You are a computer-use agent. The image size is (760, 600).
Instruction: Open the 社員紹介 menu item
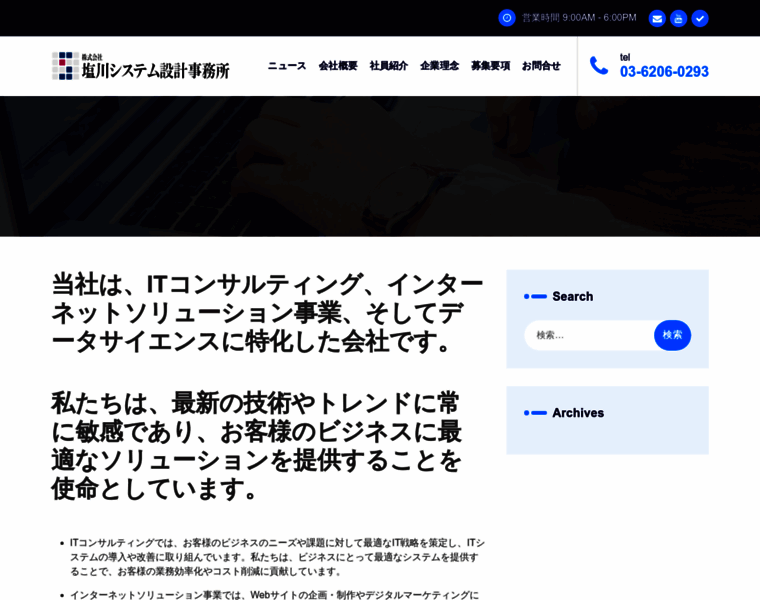(389, 66)
